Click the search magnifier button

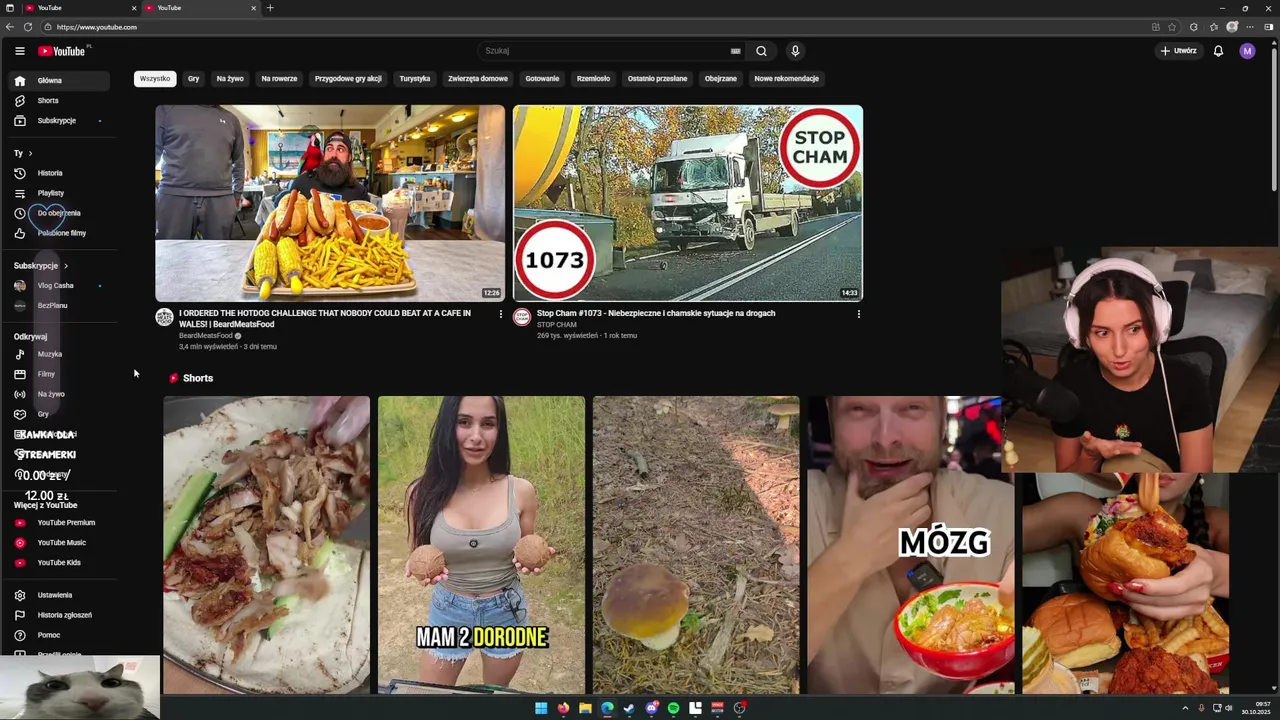pos(761,51)
